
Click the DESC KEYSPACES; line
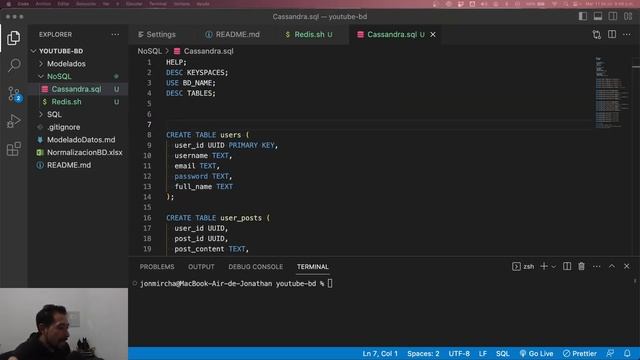pyautogui.click(x=197, y=73)
